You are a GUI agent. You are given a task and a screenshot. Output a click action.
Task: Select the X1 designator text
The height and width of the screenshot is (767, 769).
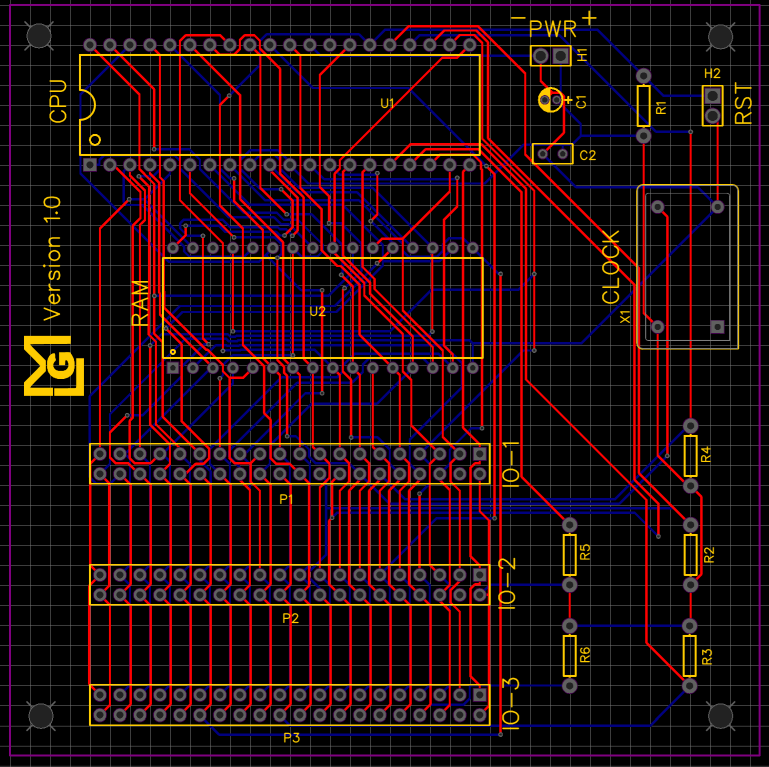point(626,317)
